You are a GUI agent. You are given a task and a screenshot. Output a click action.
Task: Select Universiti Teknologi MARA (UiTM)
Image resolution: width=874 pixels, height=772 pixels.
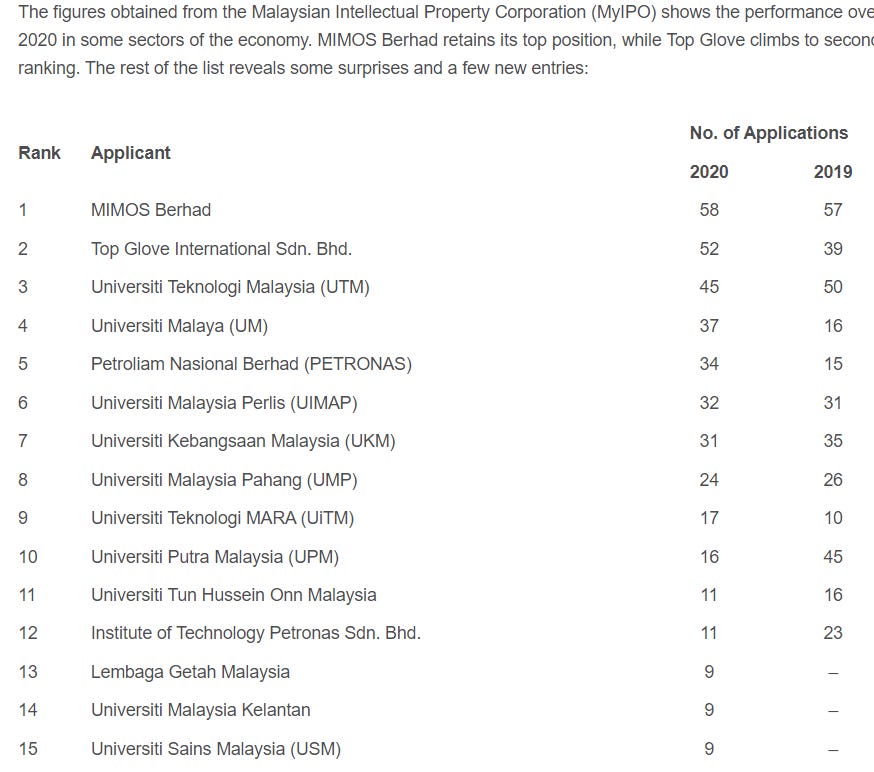[x=222, y=518]
